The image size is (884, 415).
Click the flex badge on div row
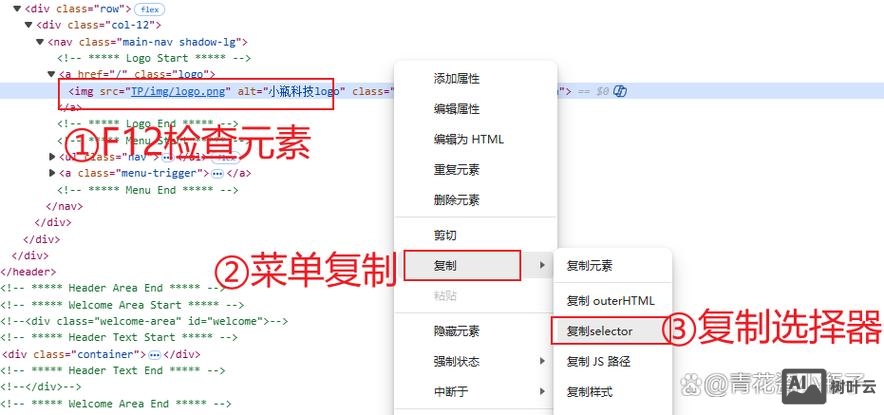pos(149,10)
